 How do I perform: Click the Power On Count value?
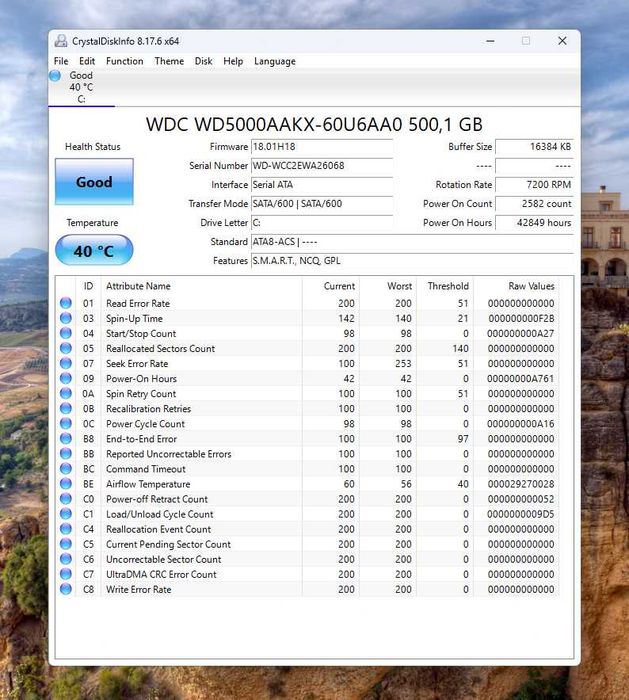click(x=534, y=204)
